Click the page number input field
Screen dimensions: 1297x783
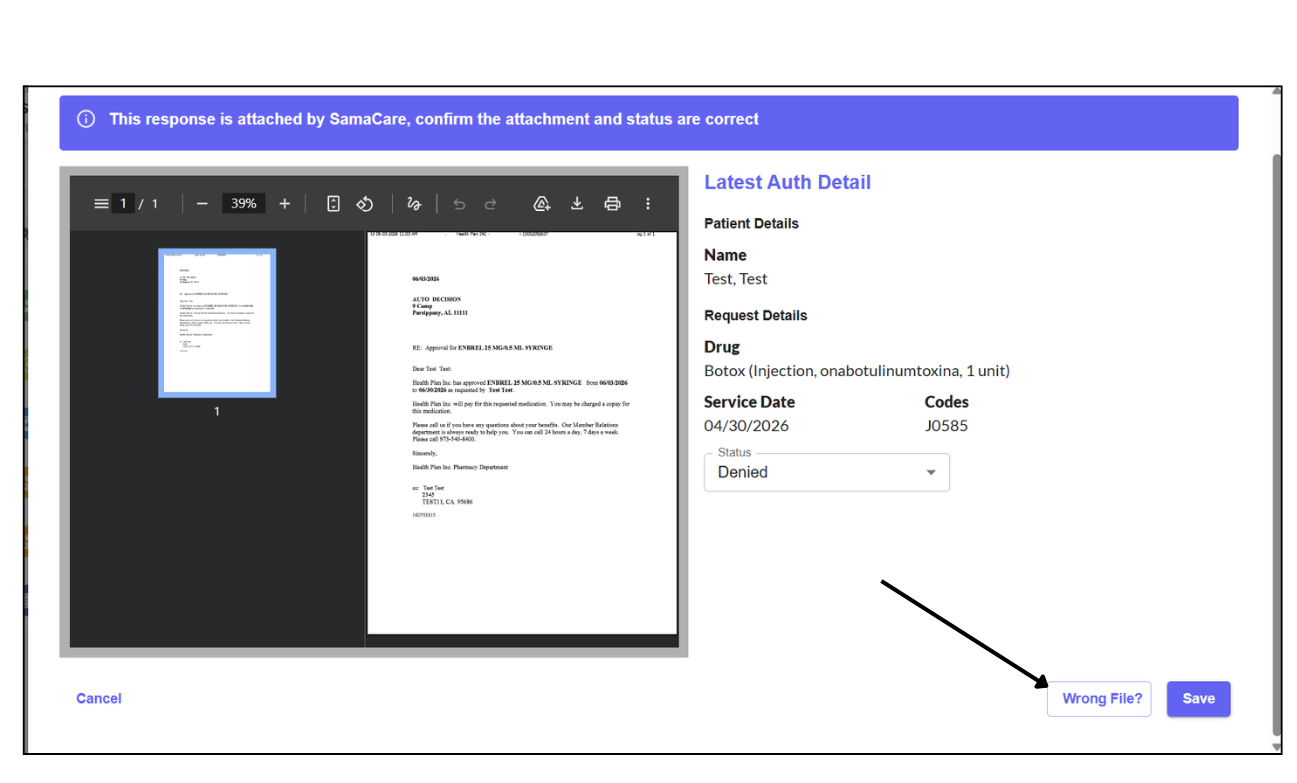pos(123,204)
